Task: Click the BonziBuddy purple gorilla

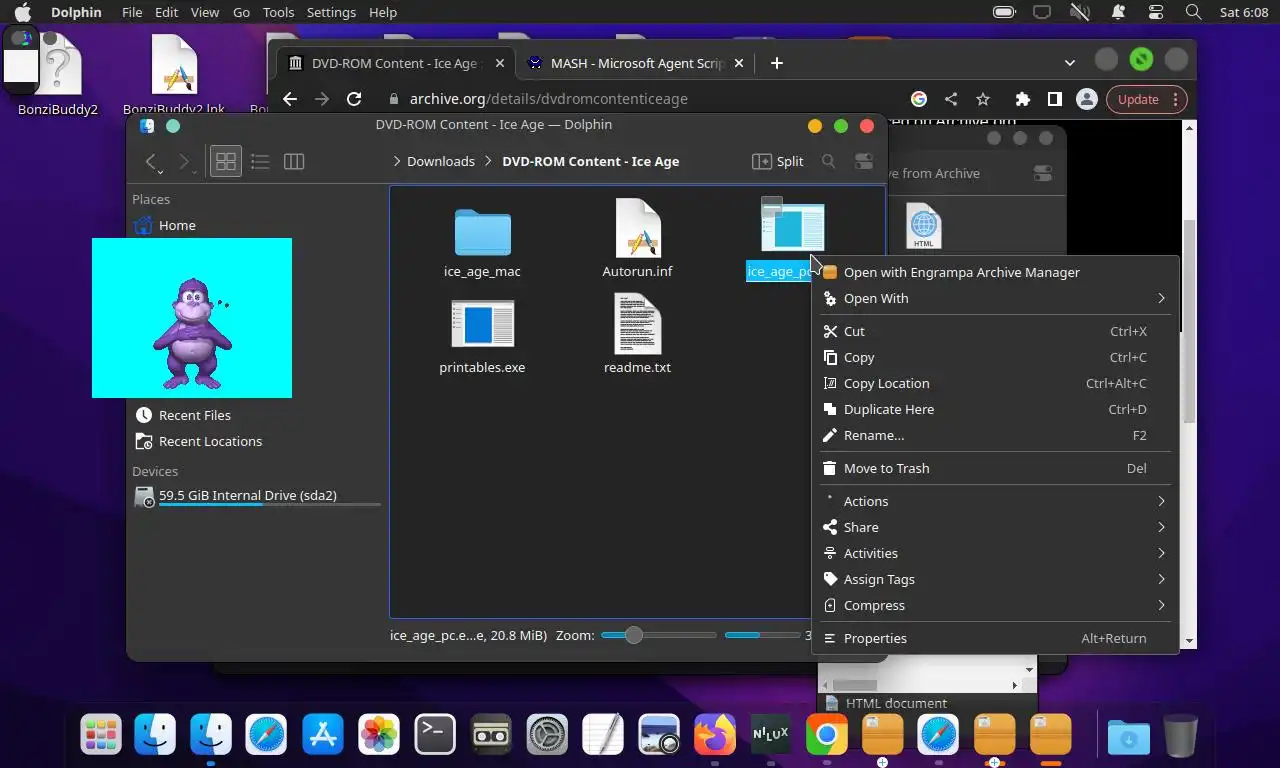Action: (x=191, y=333)
